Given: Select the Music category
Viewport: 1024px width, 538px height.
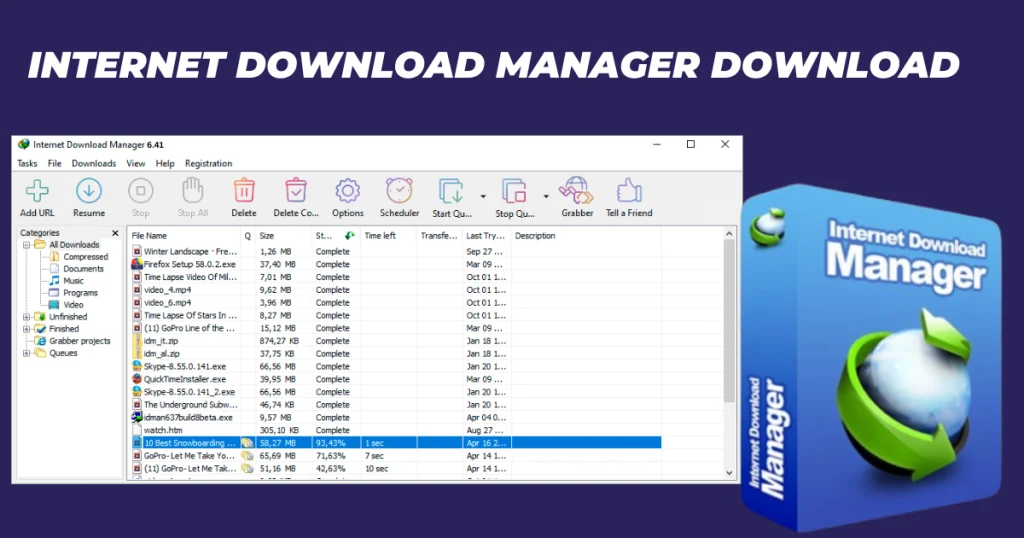Looking at the screenshot, I should click(x=73, y=281).
